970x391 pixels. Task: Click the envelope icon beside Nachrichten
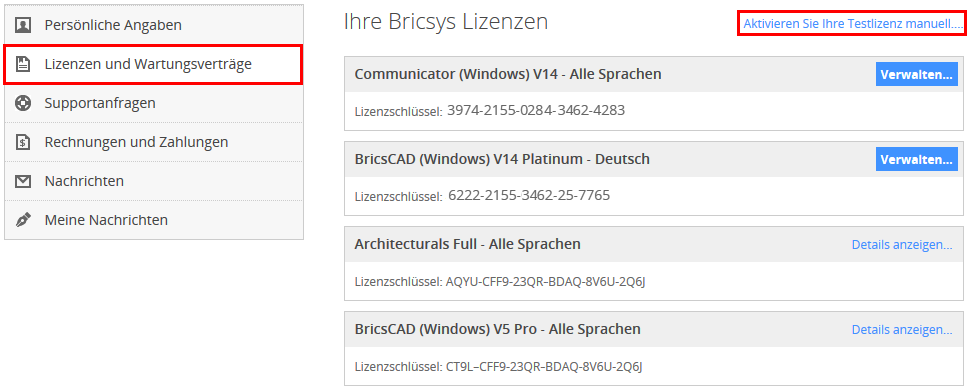point(24,181)
